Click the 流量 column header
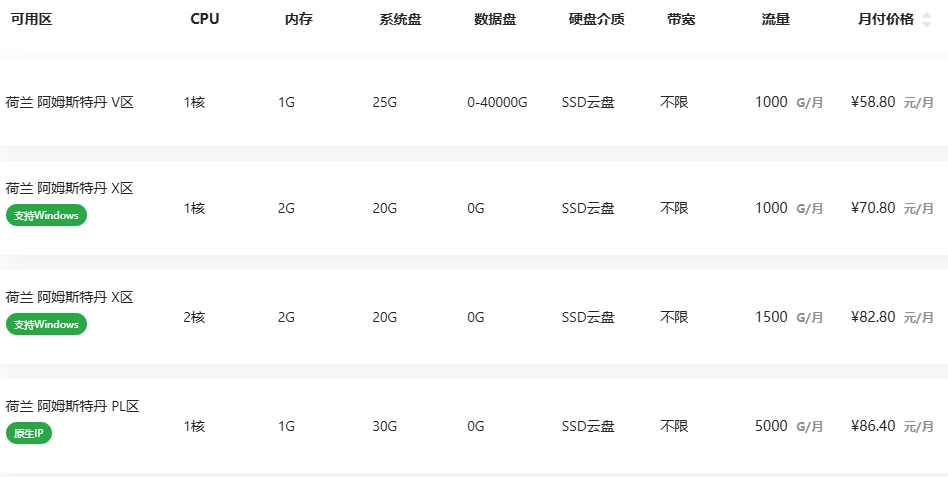 tap(775, 19)
